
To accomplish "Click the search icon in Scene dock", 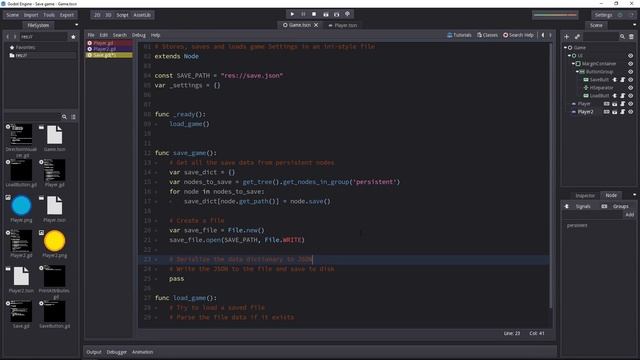I will click(x=622, y=37).
